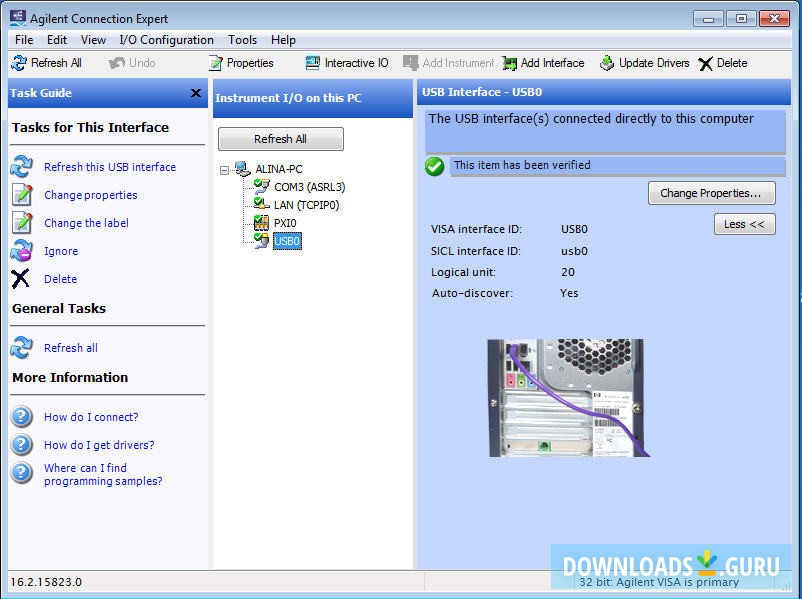Click the Refresh All toolbar icon
The image size is (802, 599).
tap(19, 63)
